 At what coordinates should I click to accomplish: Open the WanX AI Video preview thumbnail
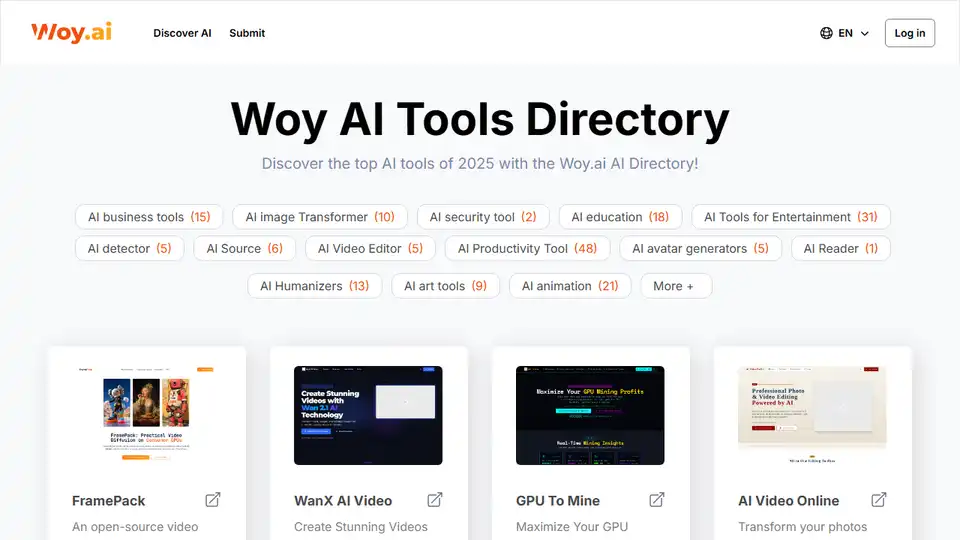point(368,415)
